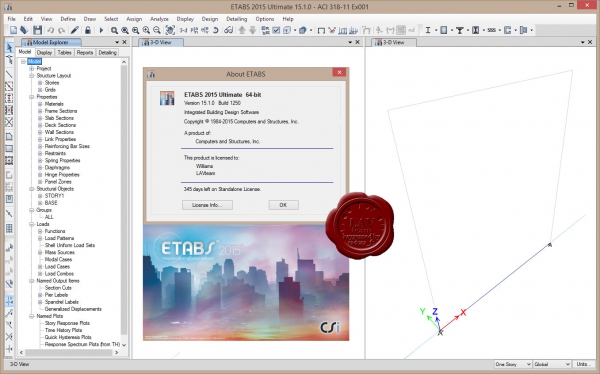This screenshot has height=374, width=600.
Task: Select the Modal Cases tree item
Action: tap(58, 260)
